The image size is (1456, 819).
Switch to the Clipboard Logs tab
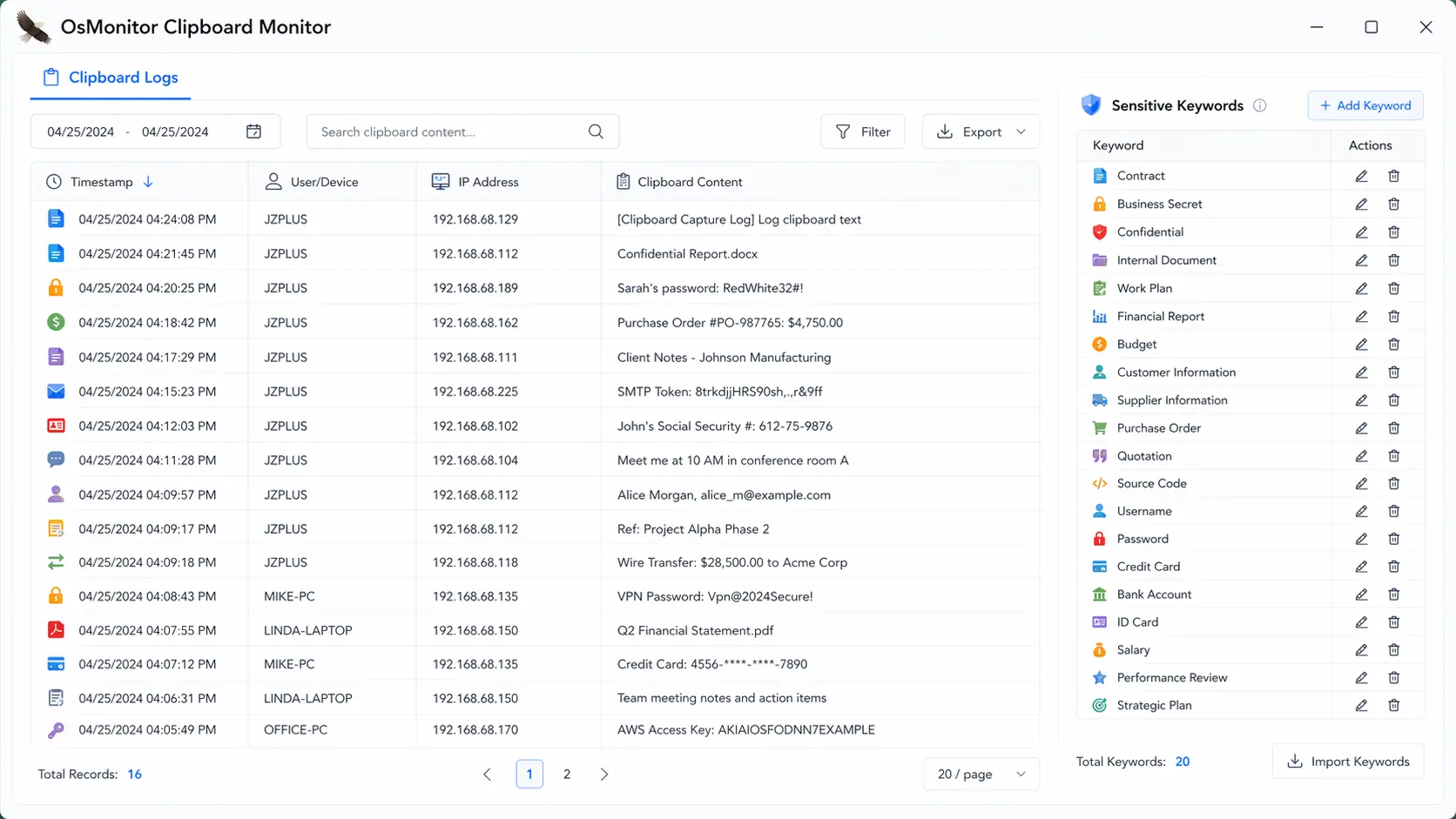pyautogui.click(x=111, y=77)
